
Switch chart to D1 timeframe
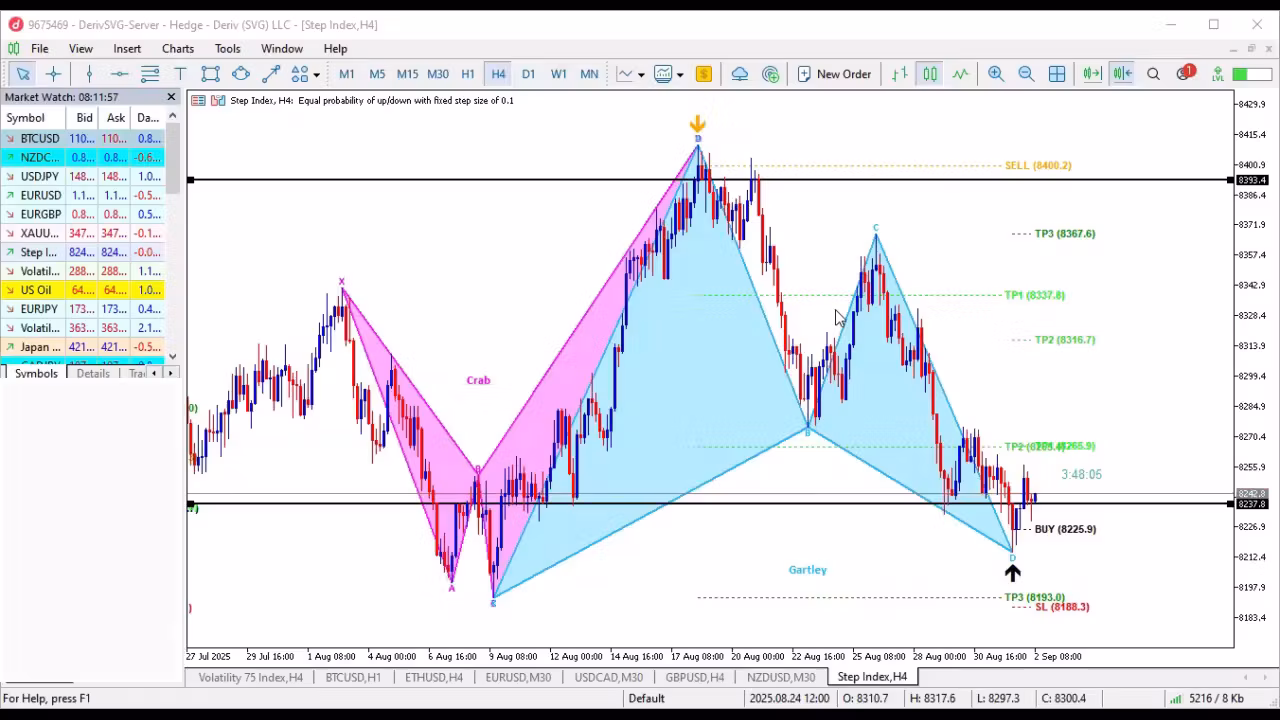coord(528,74)
